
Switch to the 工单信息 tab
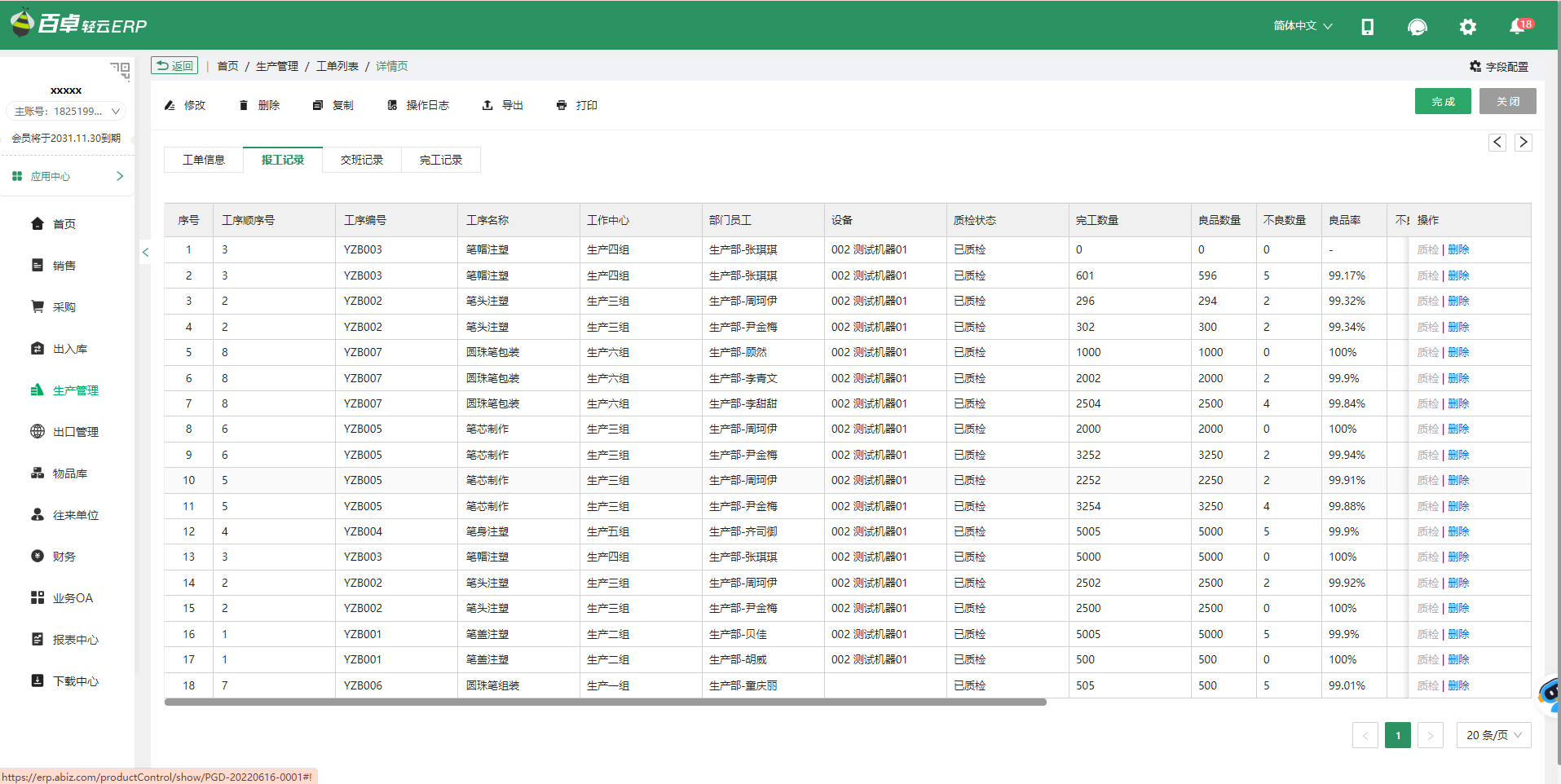(204, 160)
